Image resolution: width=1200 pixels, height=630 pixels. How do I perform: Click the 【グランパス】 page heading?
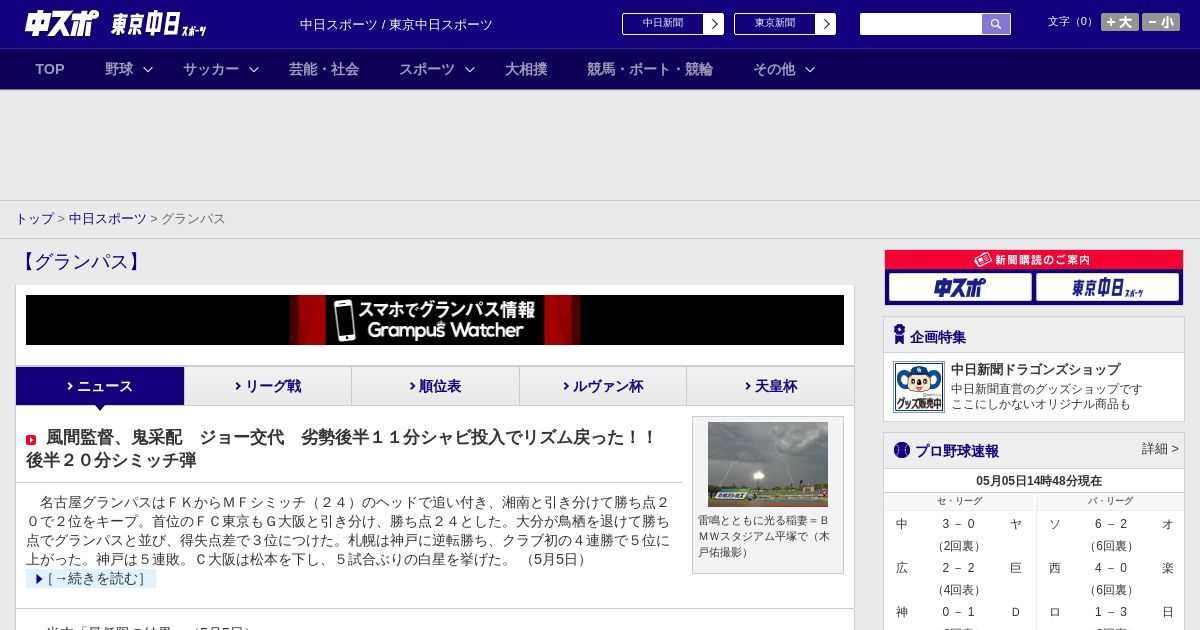(x=81, y=262)
